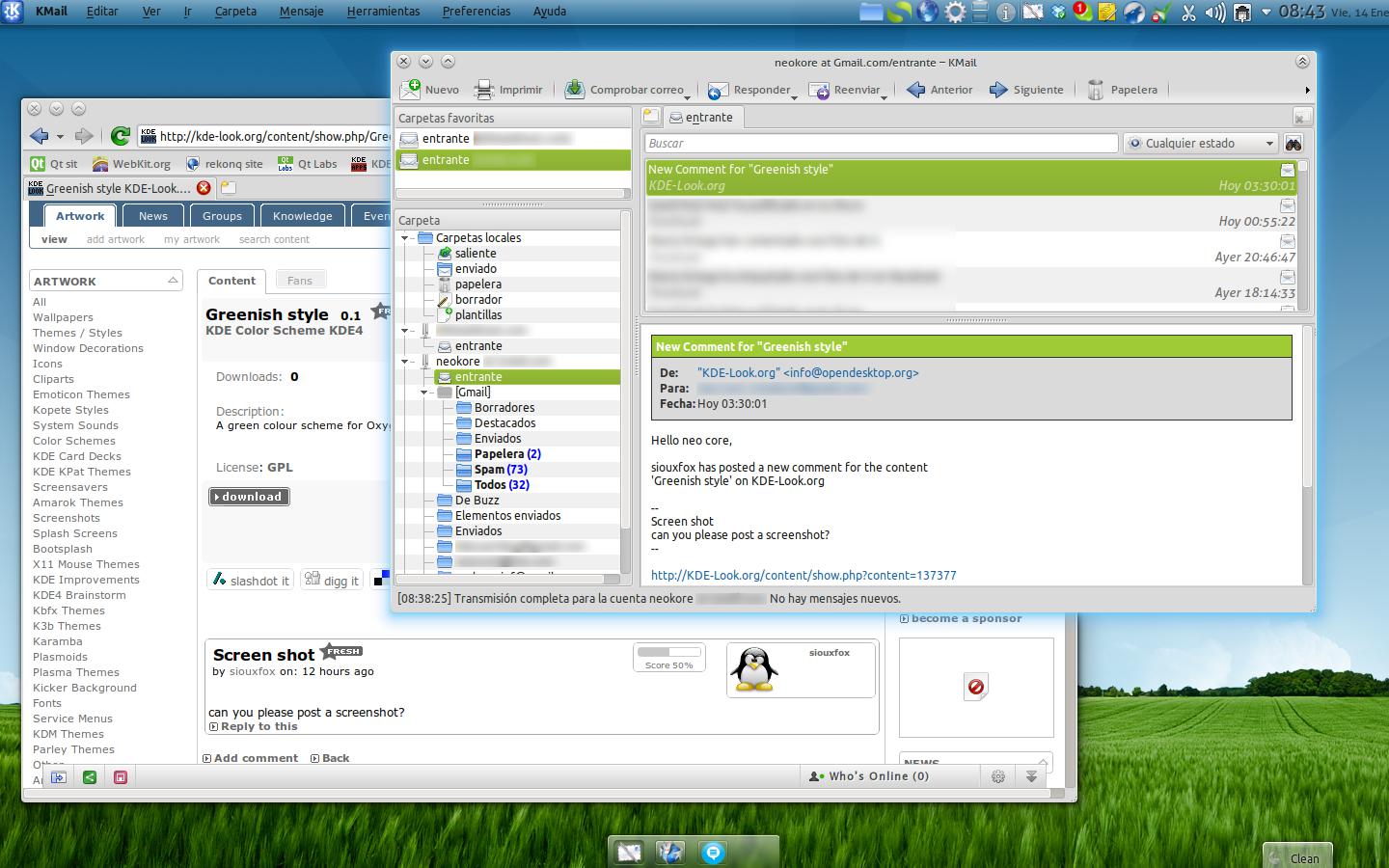Viewport: 1389px width, 868px height.
Task: Reload the kde-look.org page
Action: (x=120, y=136)
